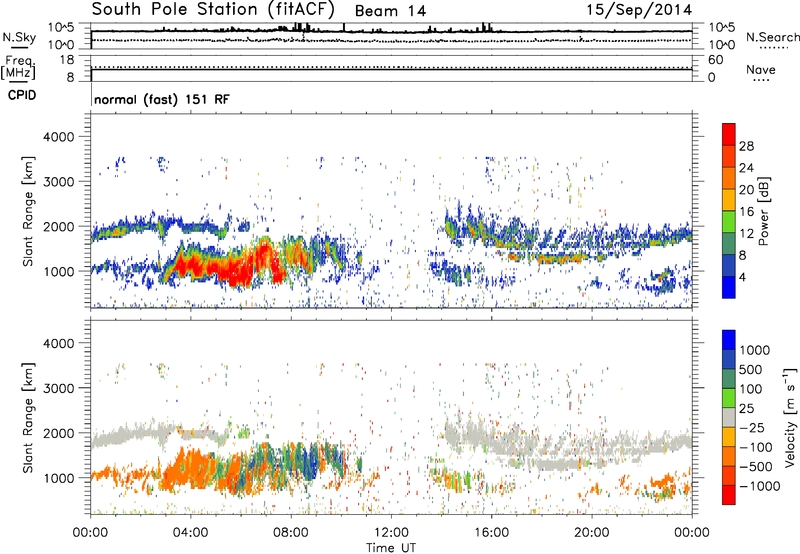Image resolution: width=800 pixels, height=554 pixels.
Task: Click the red bottom of Velocity color bar
Action: pos(729,495)
